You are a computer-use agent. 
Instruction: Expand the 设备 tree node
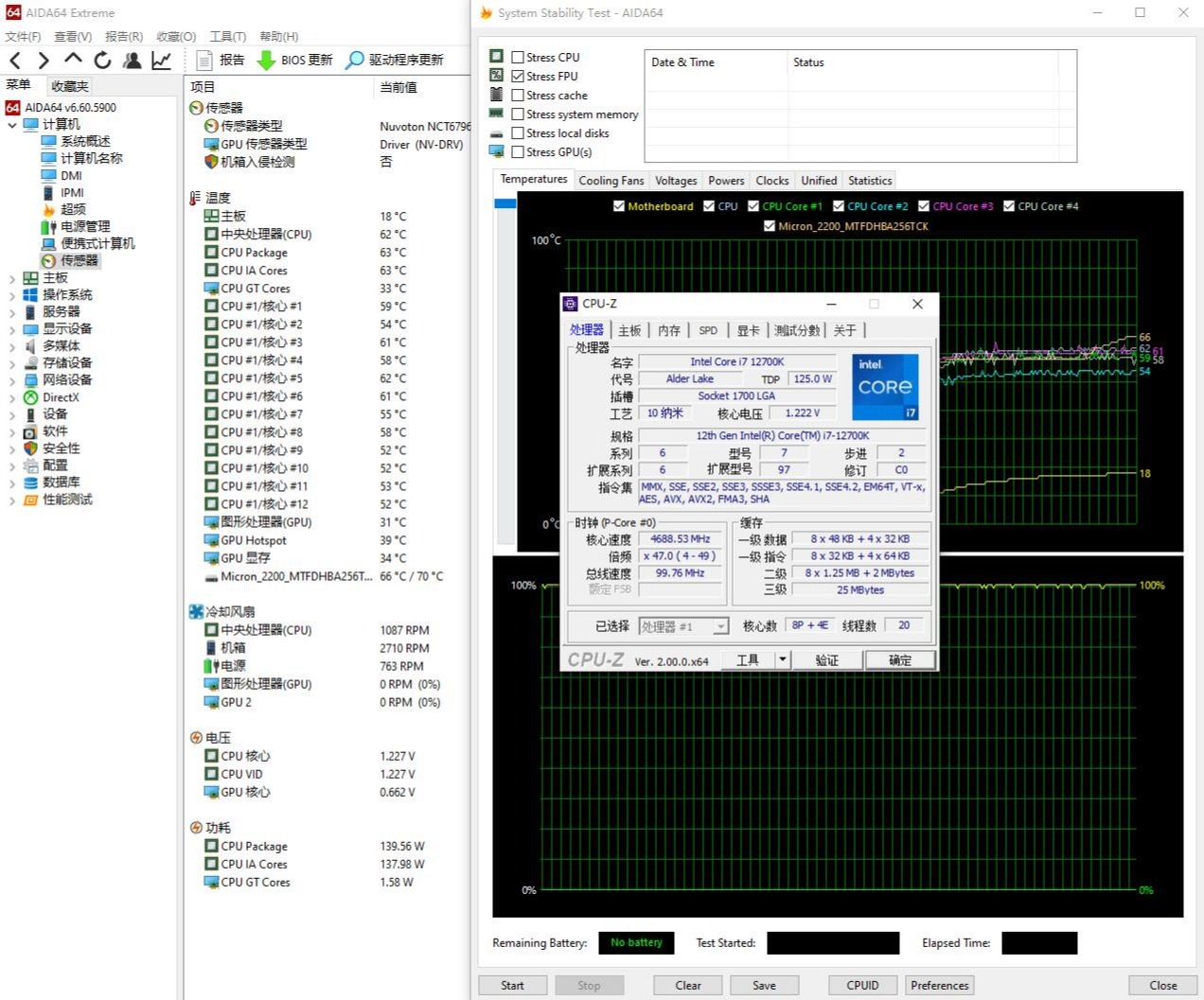pos(12,414)
